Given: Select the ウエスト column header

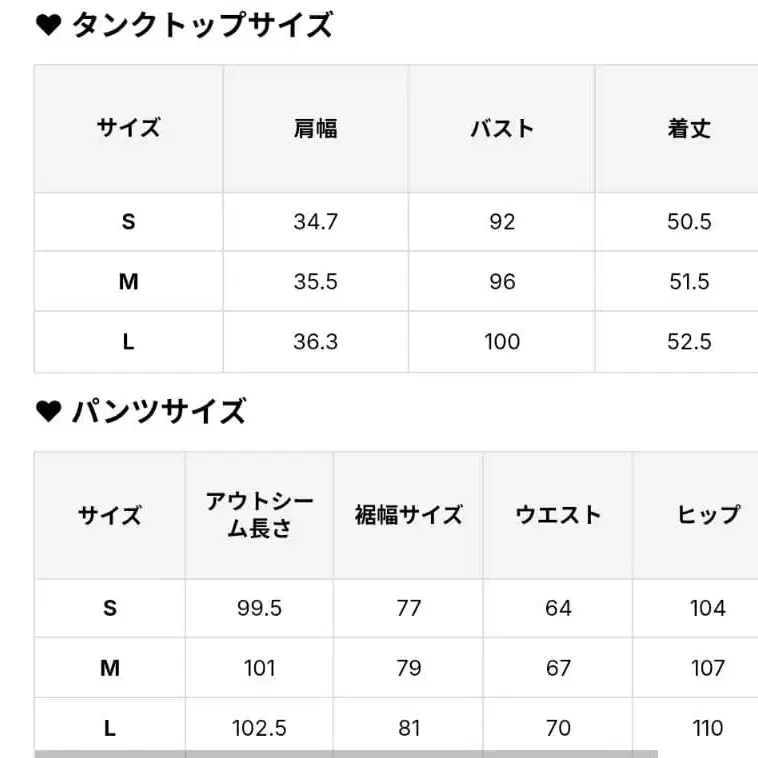Looking at the screenshot, I should coord(558,515).
